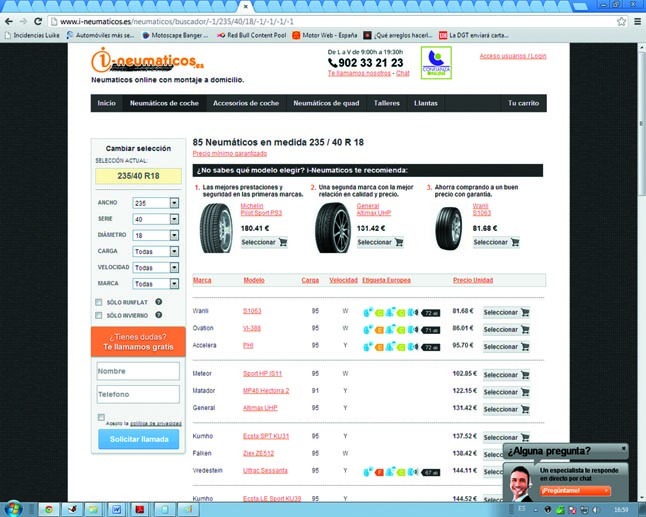
Task: Open the Inicio menu item
Action: (x=107, y=103)
